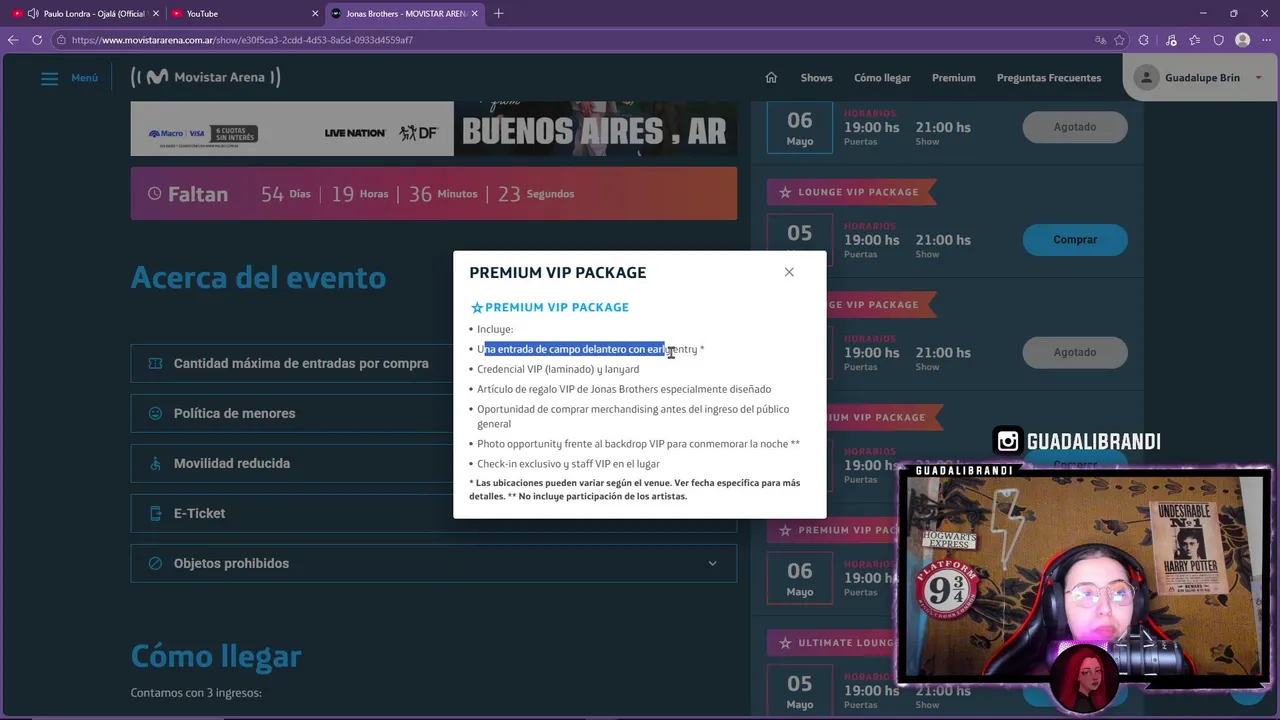Image resolution: width=1280 pixels, height=720 pixels.
Task: Reload the page with the refresh icon
Action: click(x=37, y=40)
